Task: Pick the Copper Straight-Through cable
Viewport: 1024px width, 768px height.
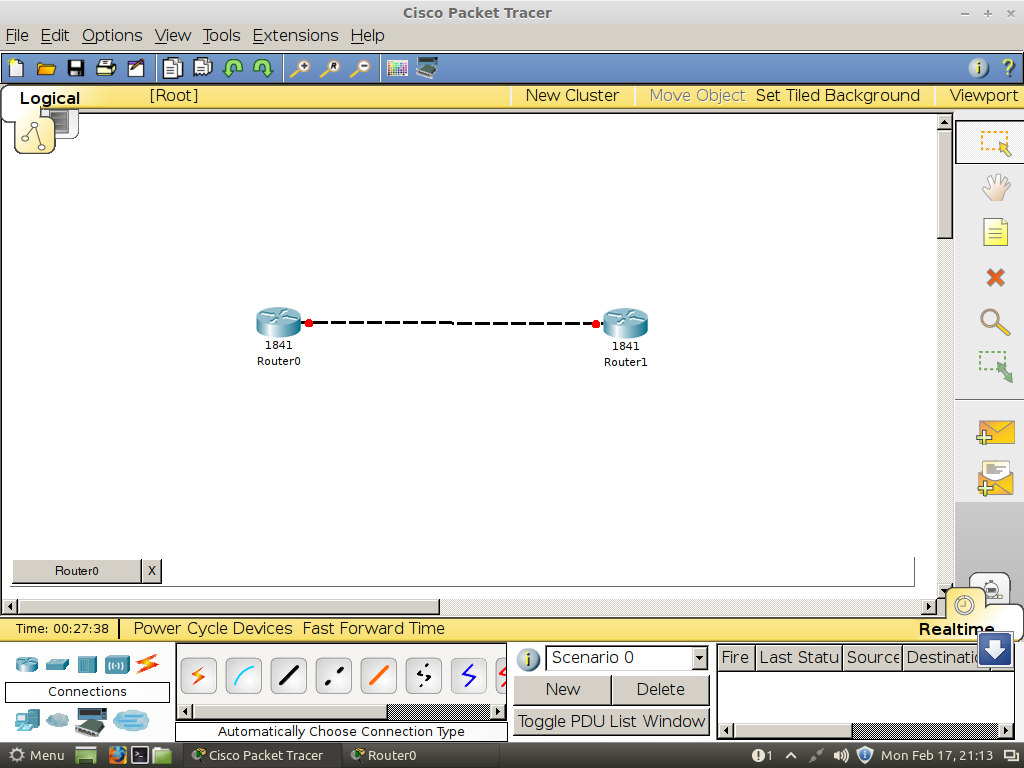Action: (x=289, y=676)
